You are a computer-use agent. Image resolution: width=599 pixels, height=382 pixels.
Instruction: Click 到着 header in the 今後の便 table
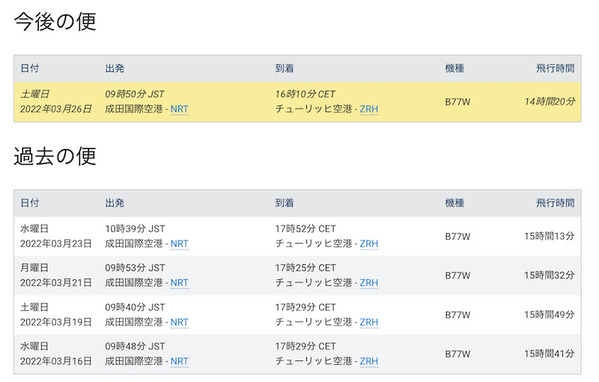click(x=285, y=68)
